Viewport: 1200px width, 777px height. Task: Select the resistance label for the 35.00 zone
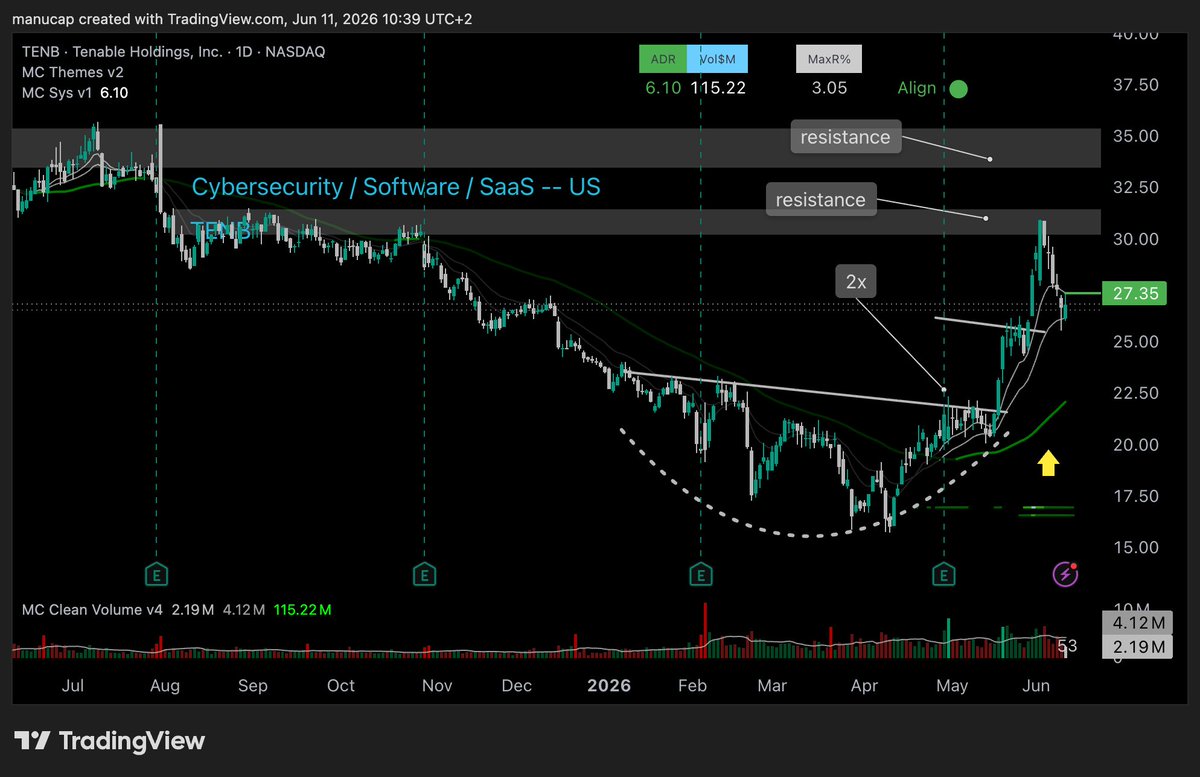tap(845, 137)
